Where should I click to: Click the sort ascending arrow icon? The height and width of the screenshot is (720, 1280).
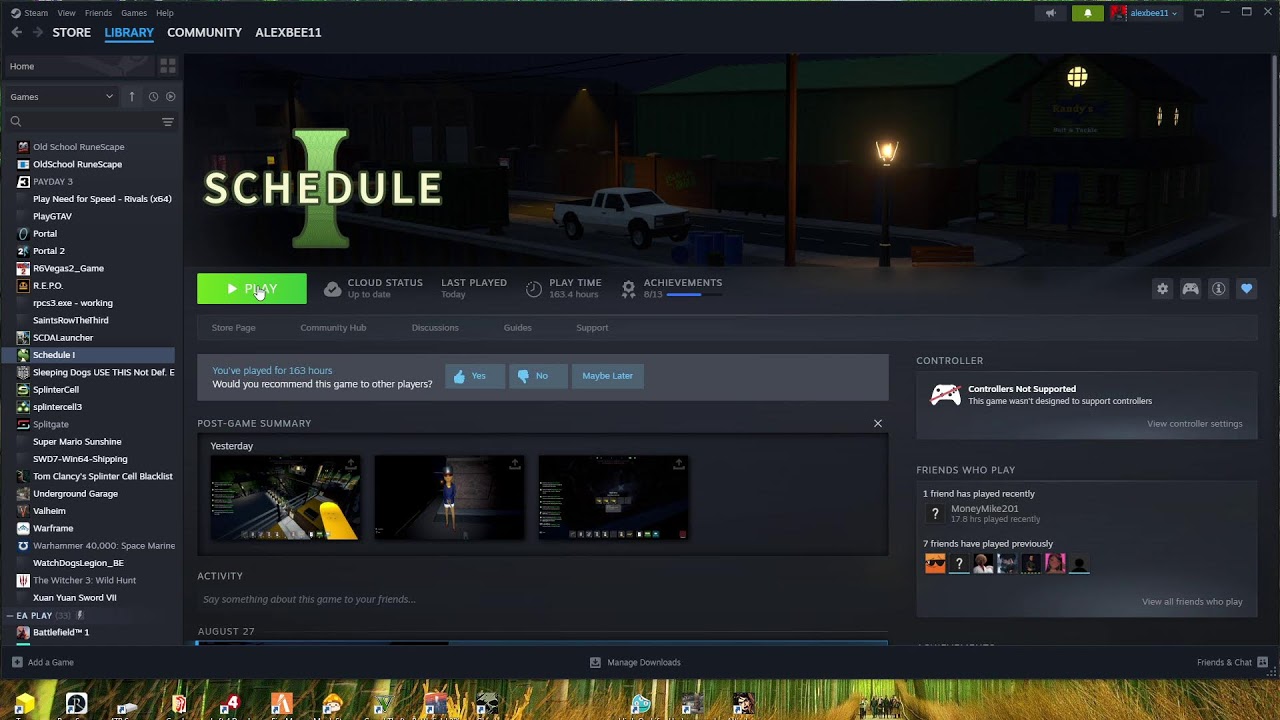click(x=132, y=96)
